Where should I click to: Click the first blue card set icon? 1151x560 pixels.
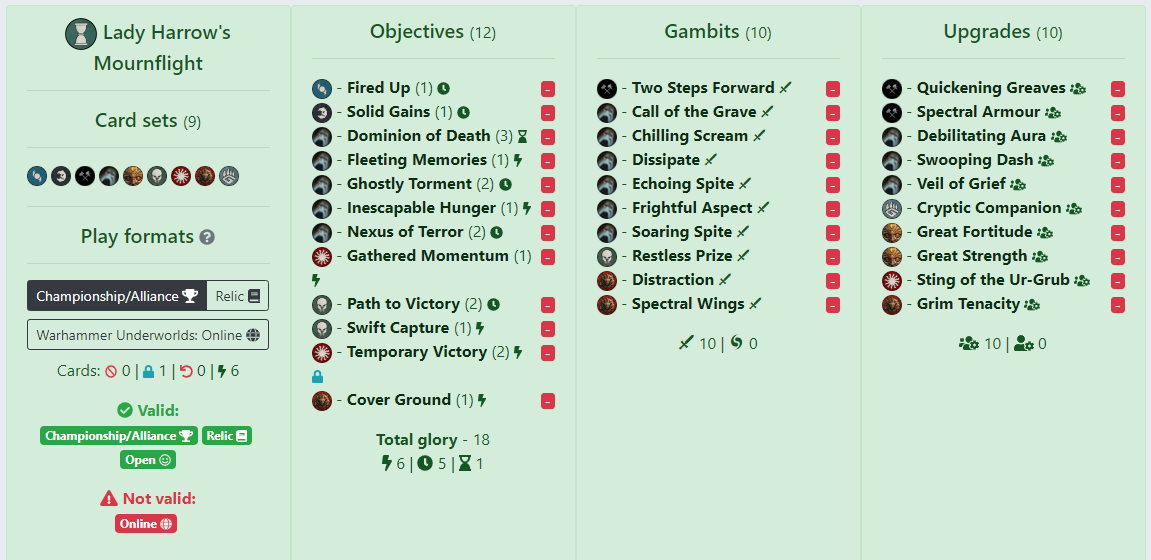pyautogui.click(x=36, y=176)
